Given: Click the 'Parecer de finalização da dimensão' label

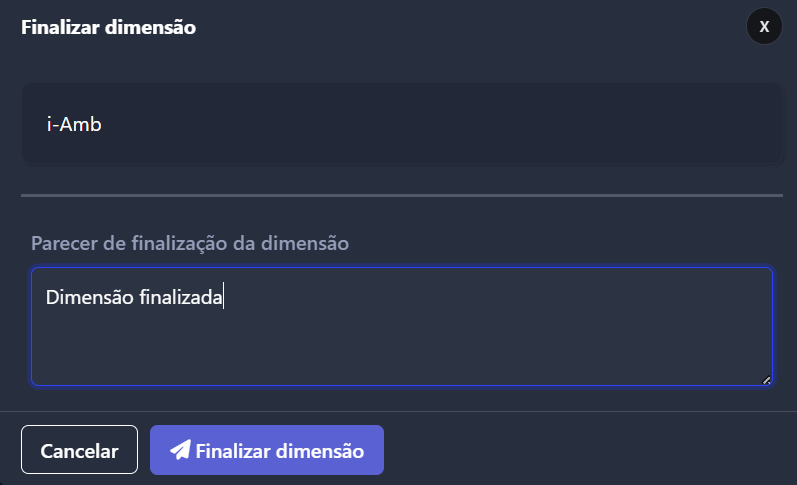Looking at the screenshot, I should pyautogui.click(x=190, y=243).
